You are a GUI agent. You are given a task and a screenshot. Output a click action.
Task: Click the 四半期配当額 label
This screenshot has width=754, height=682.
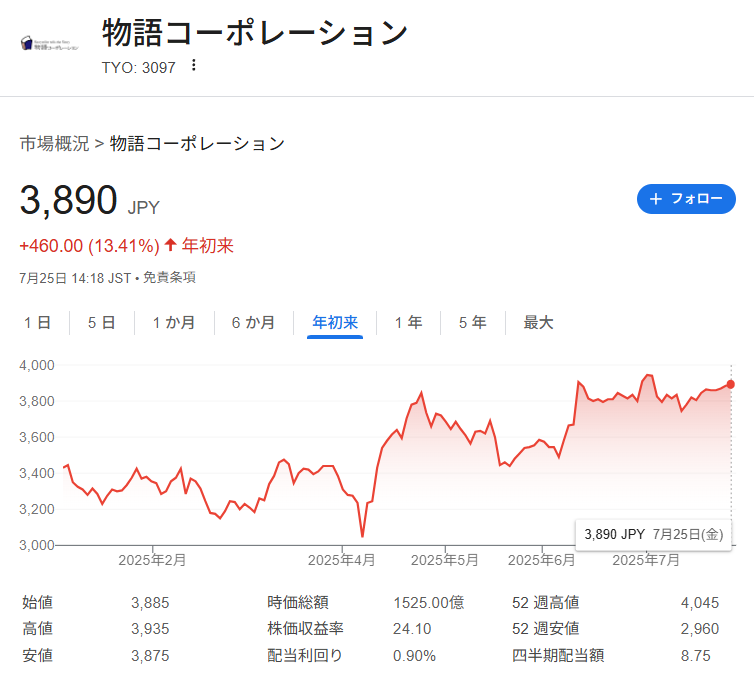click(x=558, y=656)
